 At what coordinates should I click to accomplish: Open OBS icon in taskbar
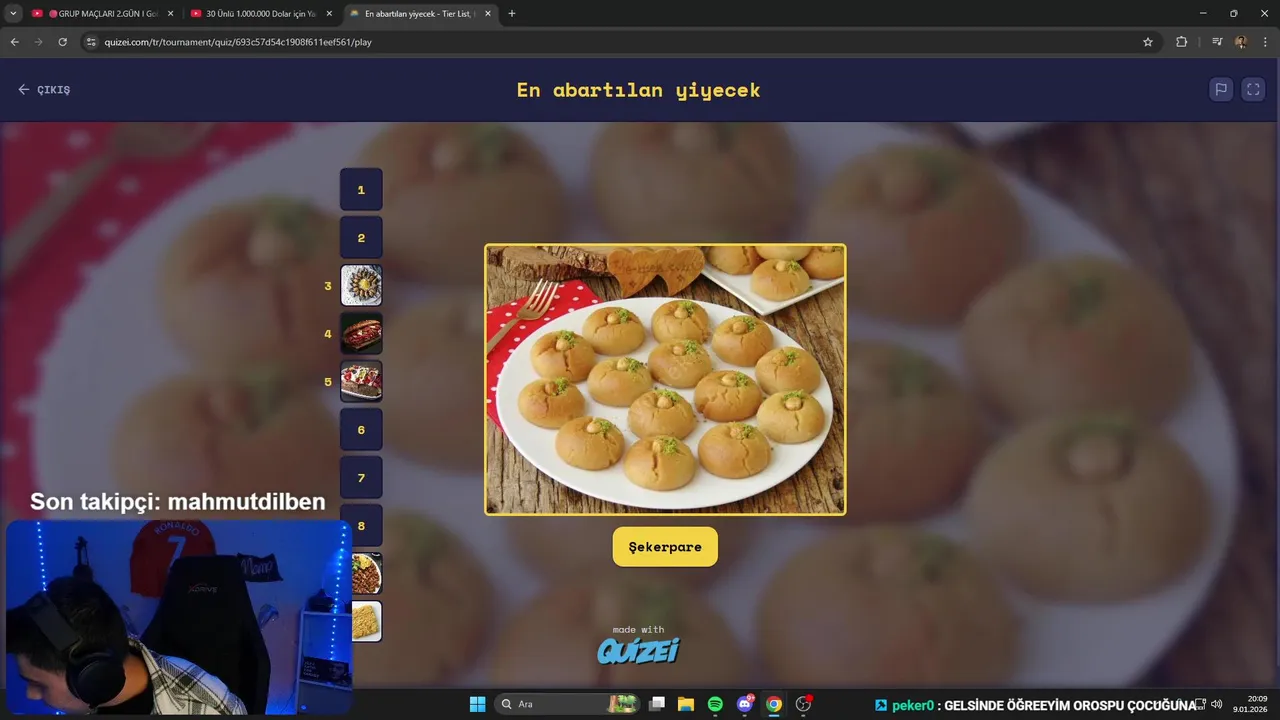[803, 704]
